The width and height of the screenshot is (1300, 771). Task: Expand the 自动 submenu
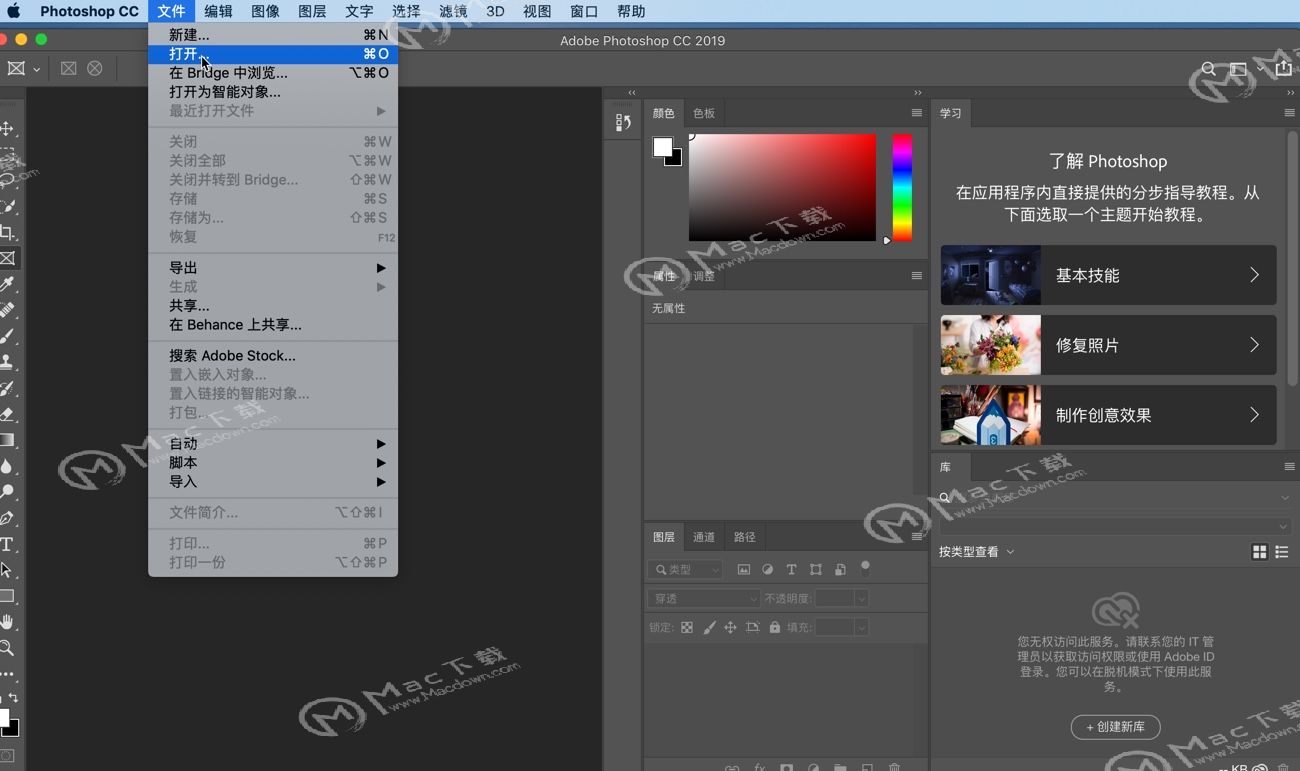[273, 444]
